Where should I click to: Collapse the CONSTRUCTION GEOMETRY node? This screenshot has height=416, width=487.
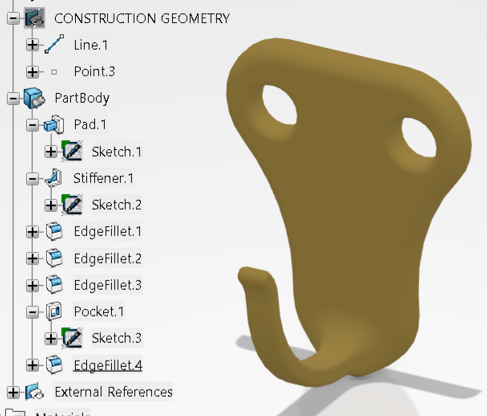[x=13, y=18]
